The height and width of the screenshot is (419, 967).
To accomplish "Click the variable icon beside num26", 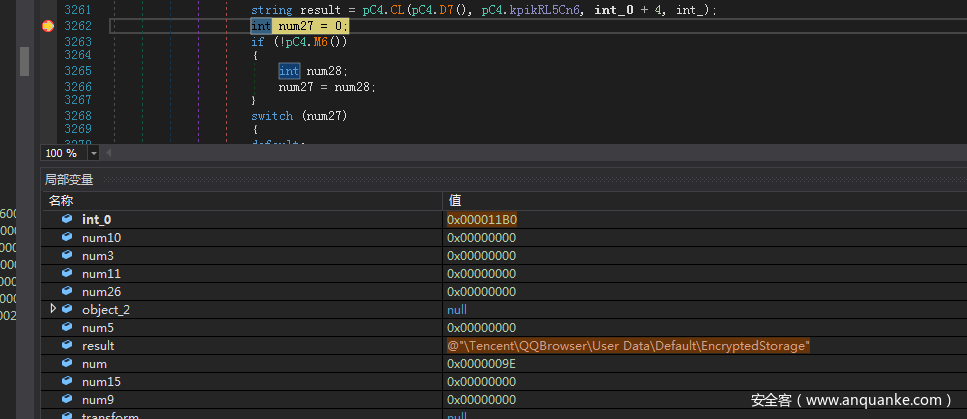I will pyautogui.click(x=67, y=292).
